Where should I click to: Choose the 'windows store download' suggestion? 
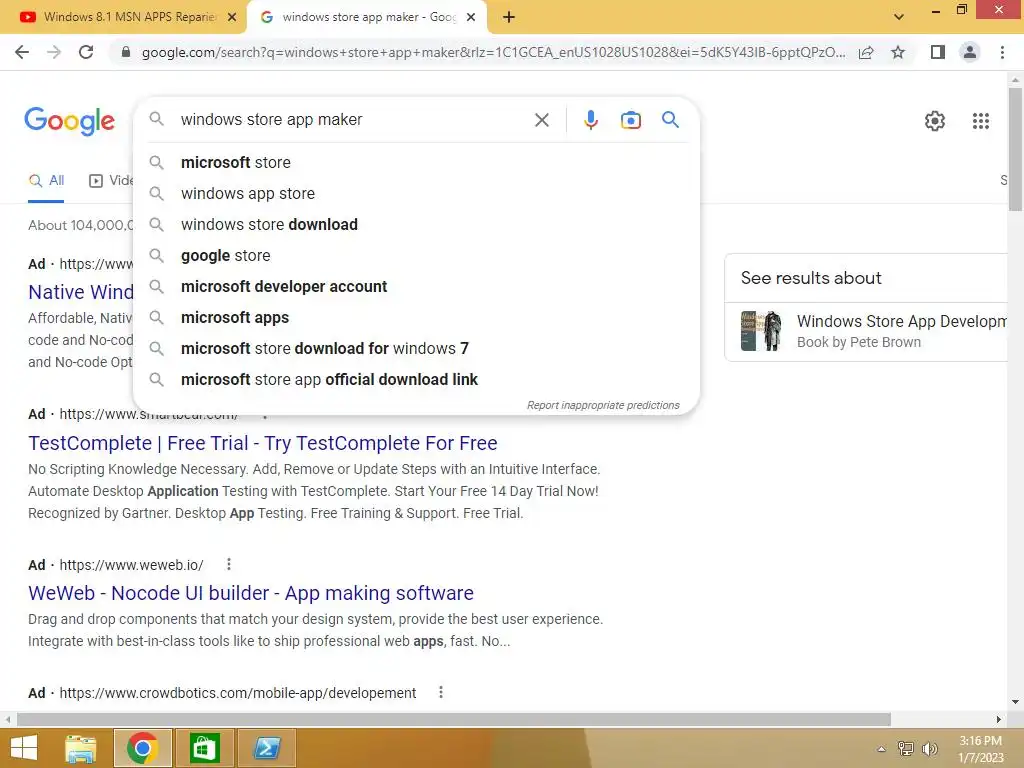click(416, 225)
